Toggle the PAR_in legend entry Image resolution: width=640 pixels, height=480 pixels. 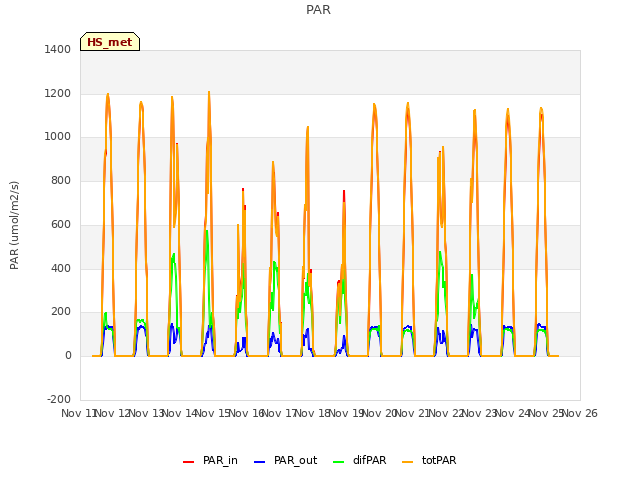click(x=210, y=460)
